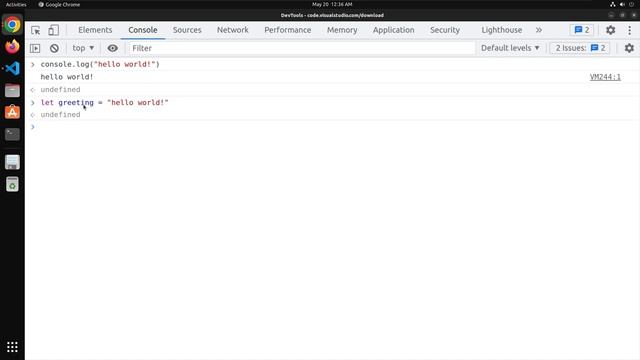Open the Activities overview
Viewport: 640px width, 360px height.
coord(16,4)
